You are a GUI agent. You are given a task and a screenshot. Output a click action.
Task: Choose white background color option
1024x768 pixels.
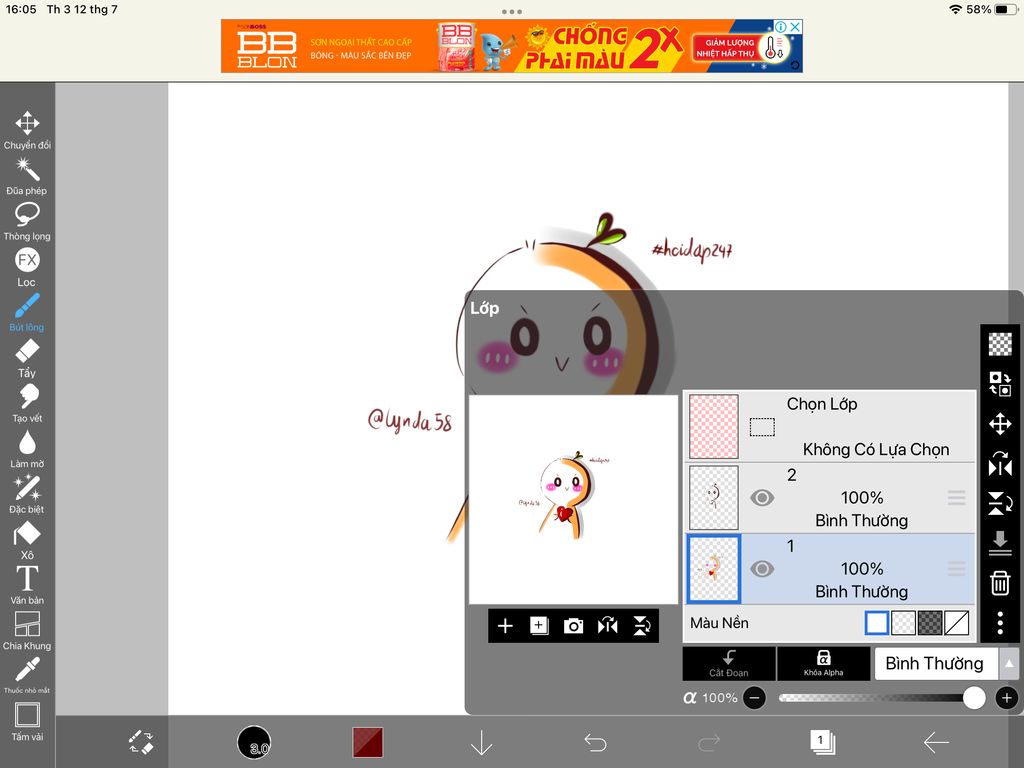[x=876, y=623]
